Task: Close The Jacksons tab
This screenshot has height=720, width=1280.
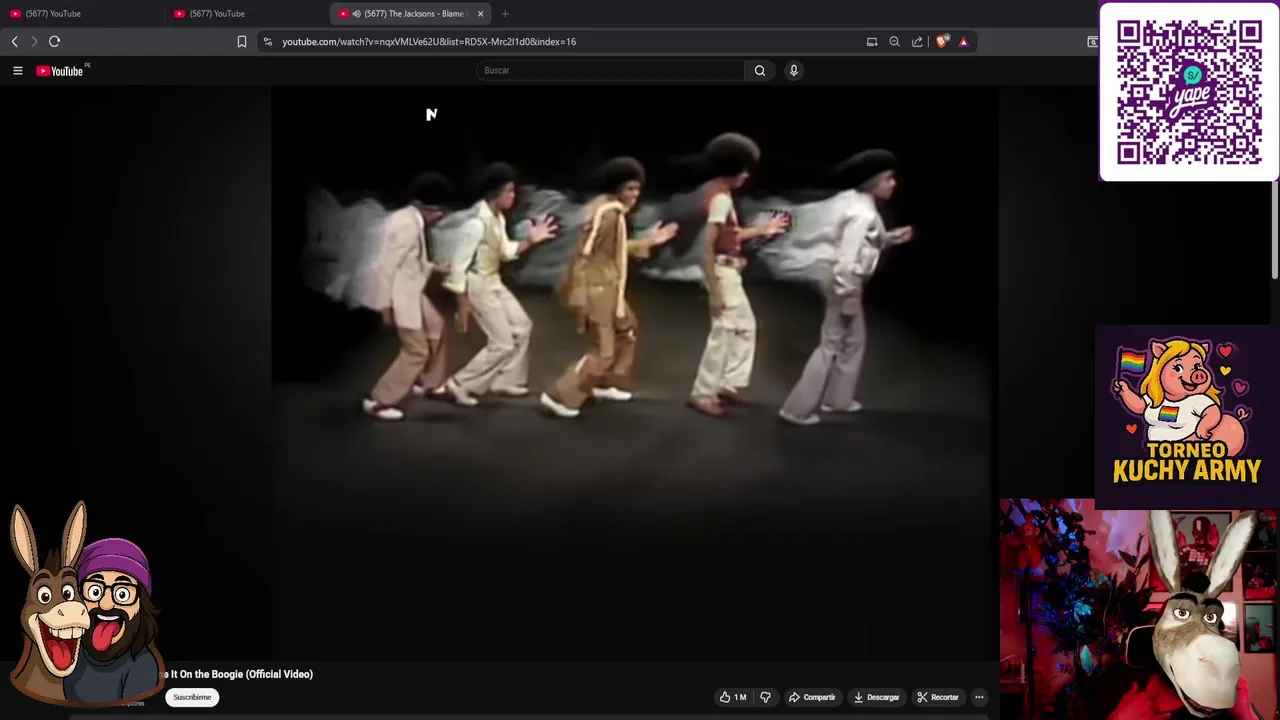Action: coord(481,13)
